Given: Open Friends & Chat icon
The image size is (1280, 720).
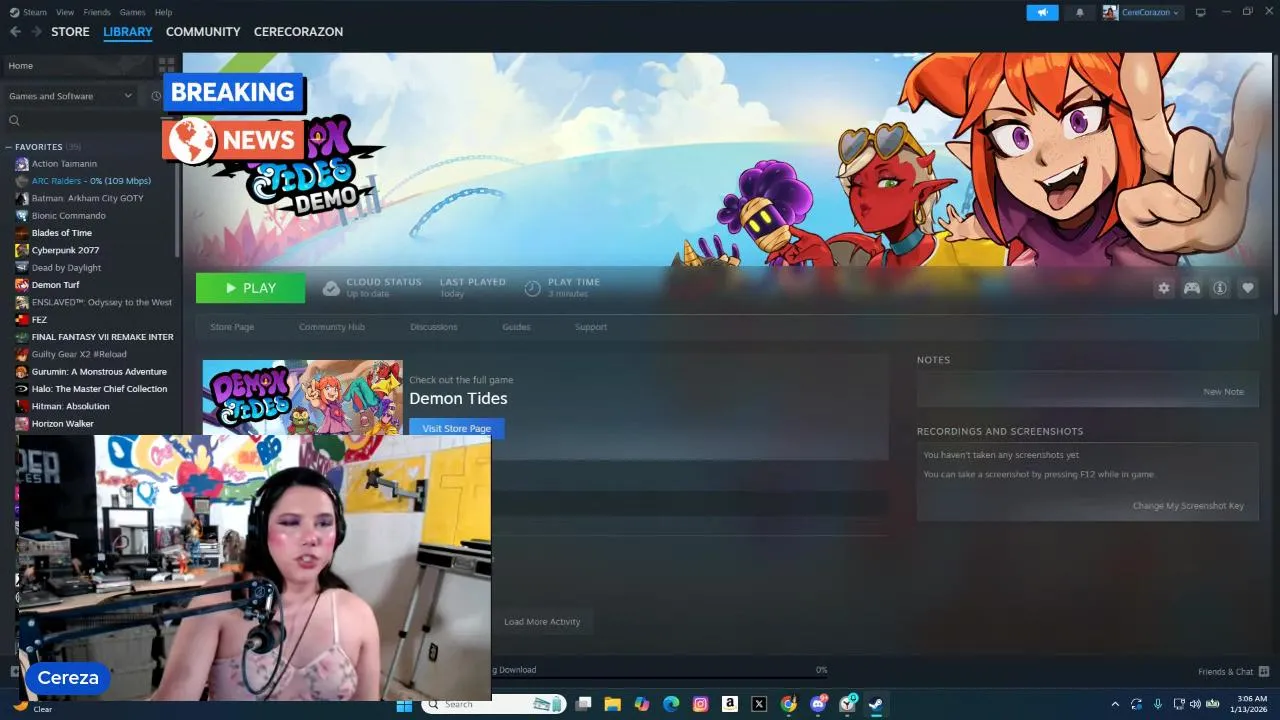Looking at the screenshot, I should tap(1264, 671).
